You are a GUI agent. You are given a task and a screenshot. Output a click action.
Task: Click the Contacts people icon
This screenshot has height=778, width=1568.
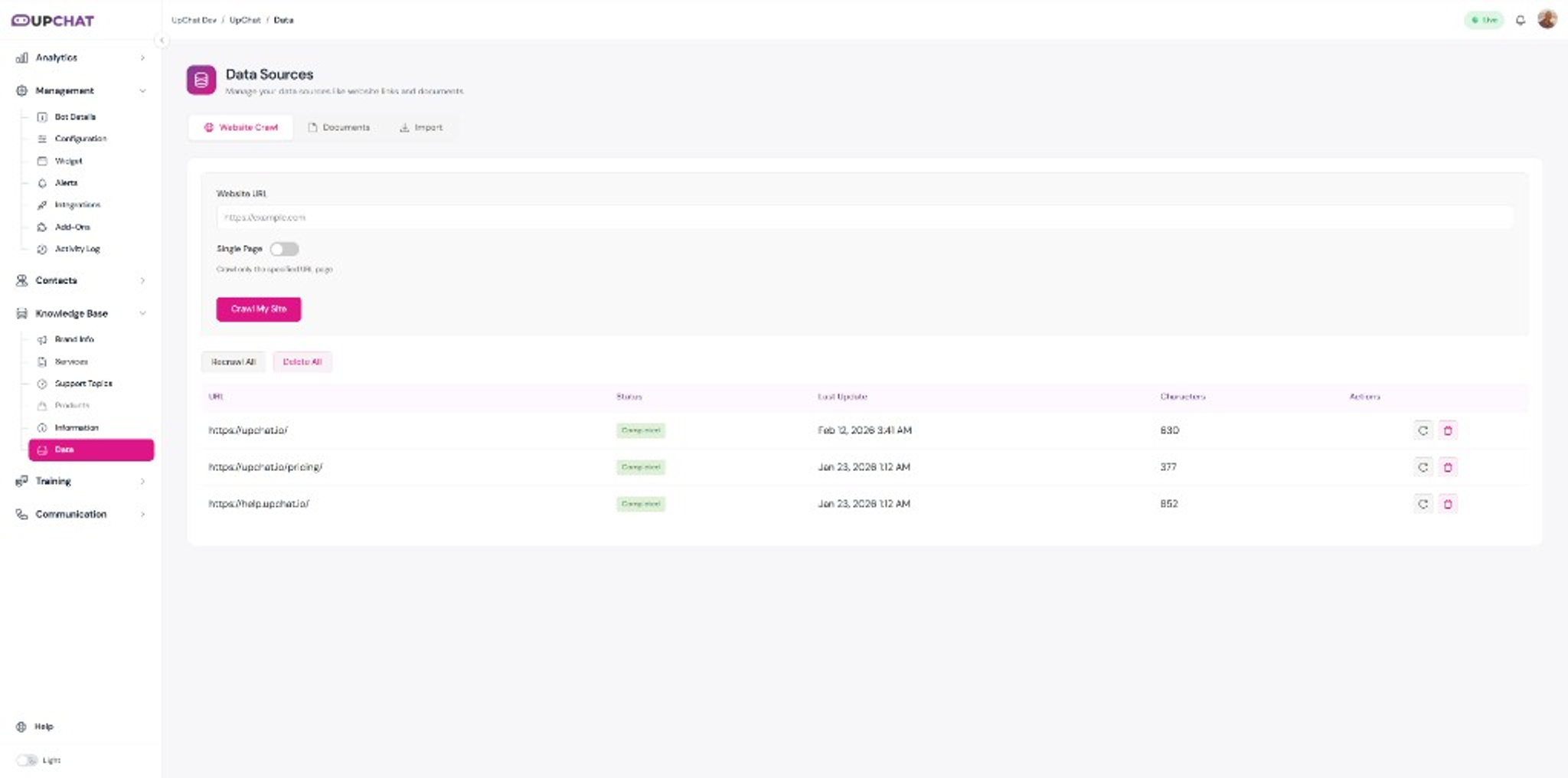21,280
